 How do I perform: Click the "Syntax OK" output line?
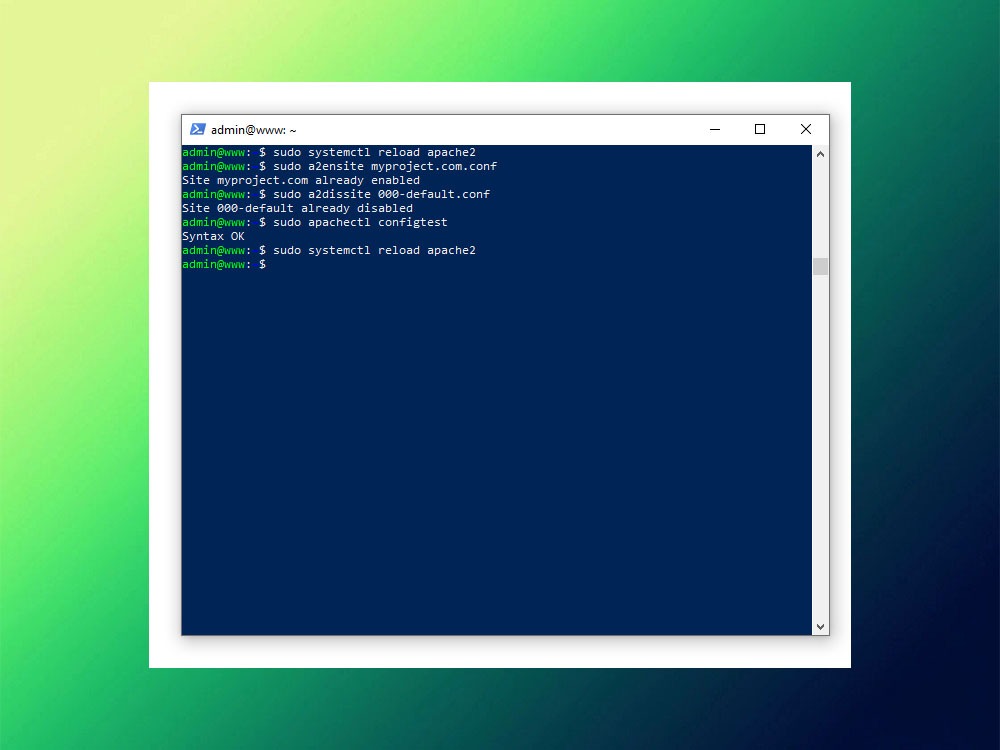213,236
